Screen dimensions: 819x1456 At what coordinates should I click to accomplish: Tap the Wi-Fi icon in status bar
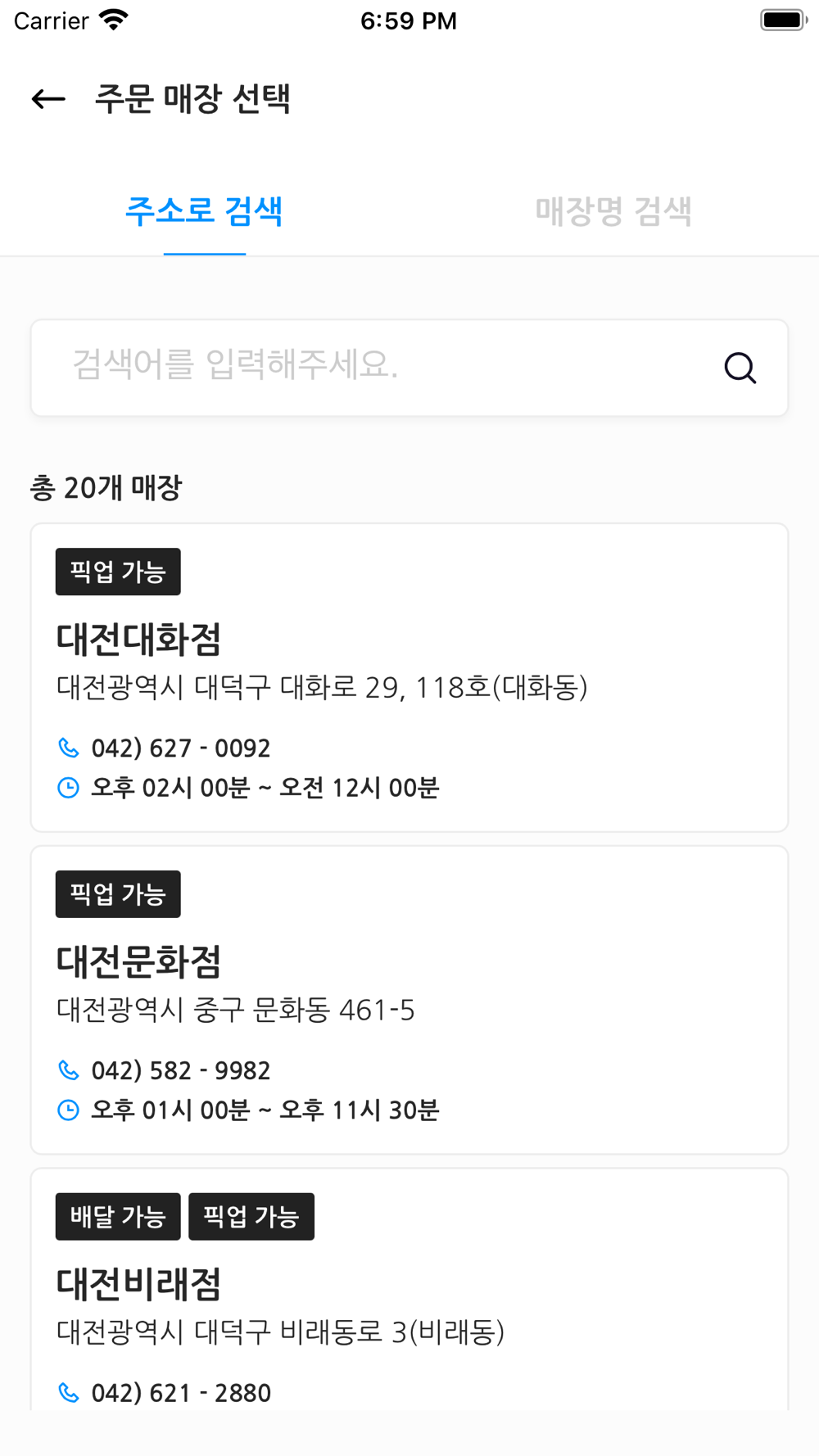pyautogui.click(x=113, y=20)
